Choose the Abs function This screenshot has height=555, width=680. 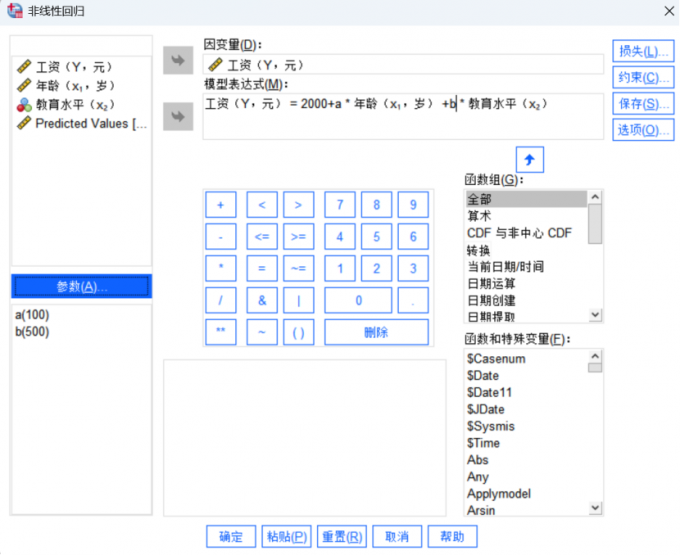[526, 460]
